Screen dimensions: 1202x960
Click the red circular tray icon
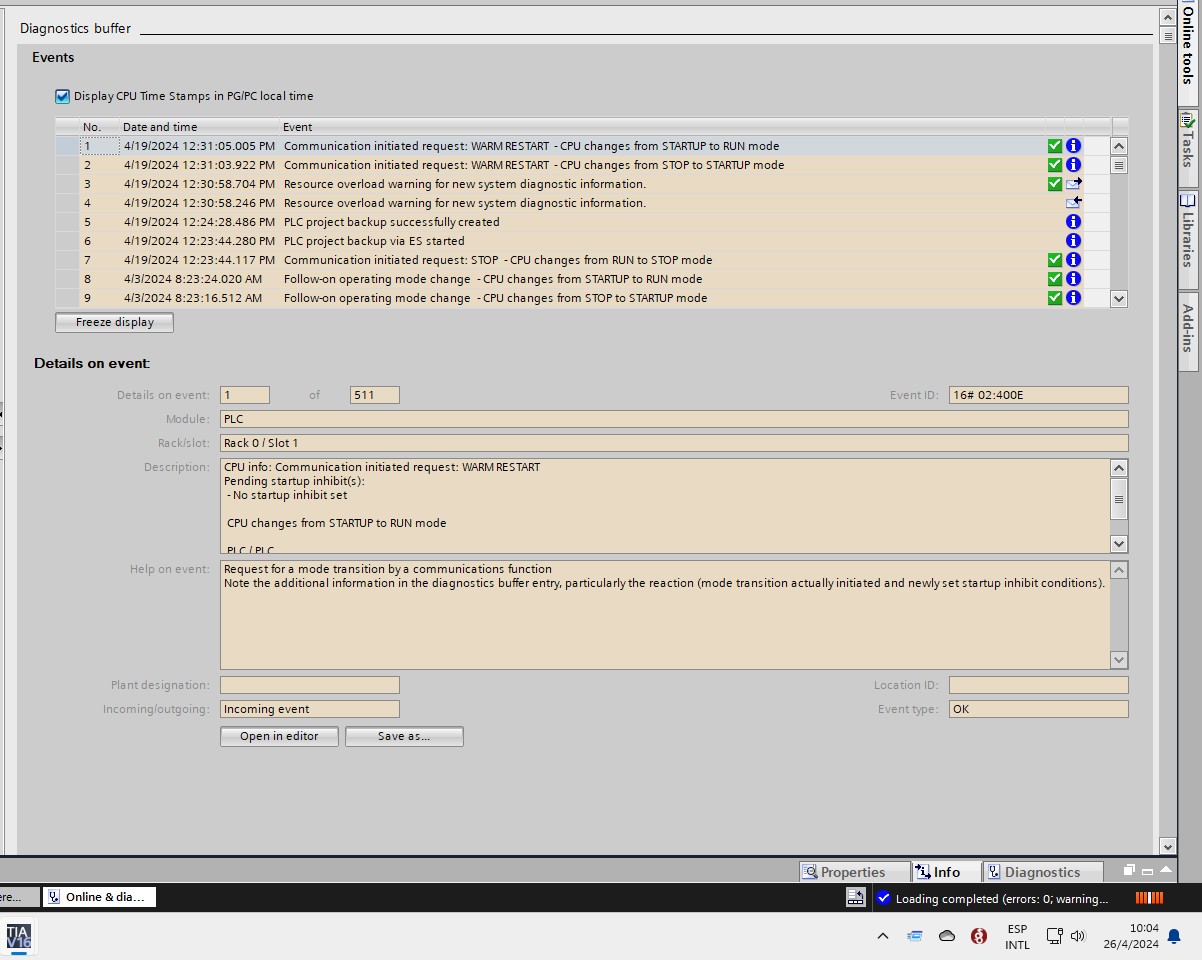[x=979, y=936]
